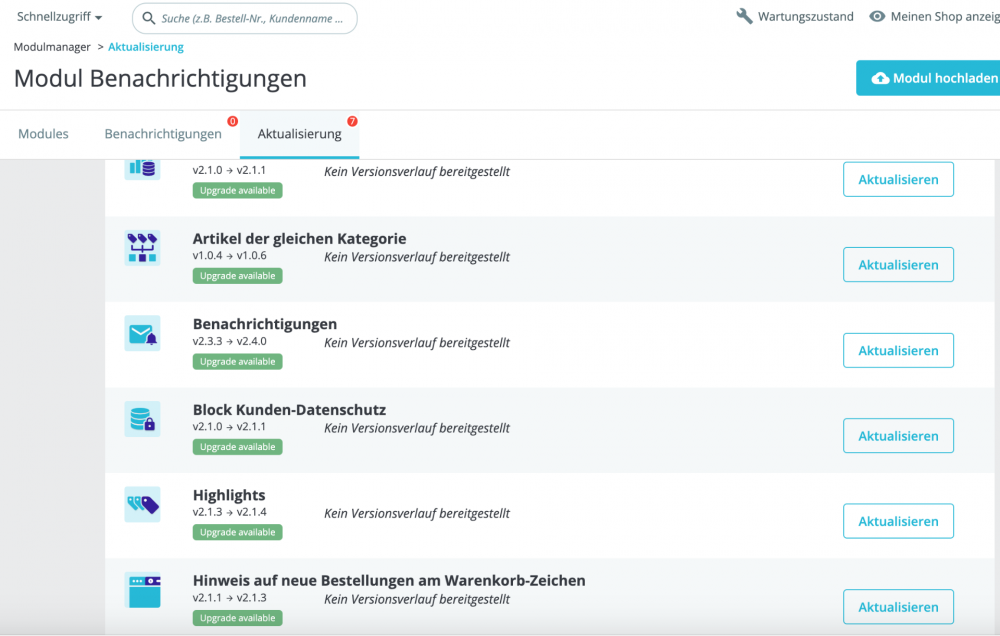Image resolution: width=1000 pixels, height=636 pixels.
Task: Switch to the Modules tab
Action: pos(43,133)
